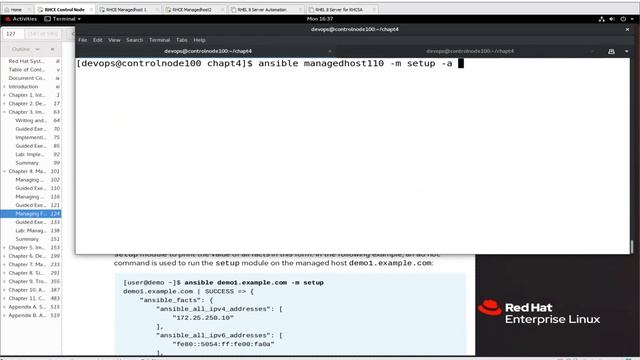Expand the Chapter 7 outline entry
The height and width of the screenshot is (360, 640).
coord(4,264)
